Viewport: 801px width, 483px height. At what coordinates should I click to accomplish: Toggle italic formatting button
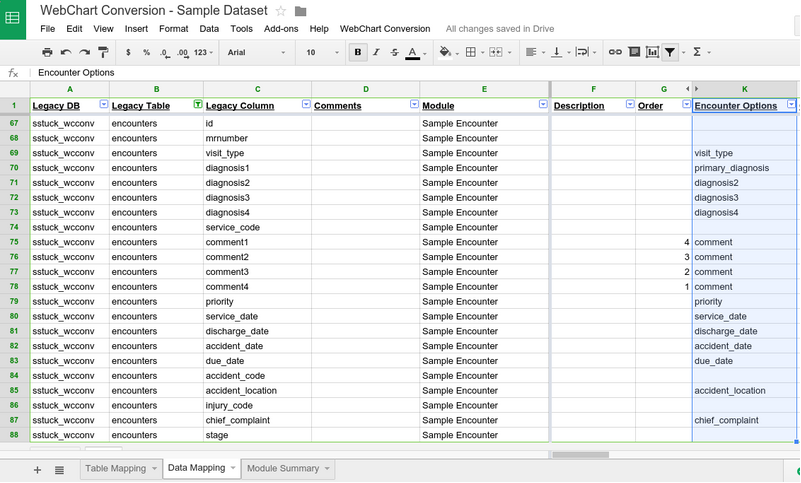376,52
